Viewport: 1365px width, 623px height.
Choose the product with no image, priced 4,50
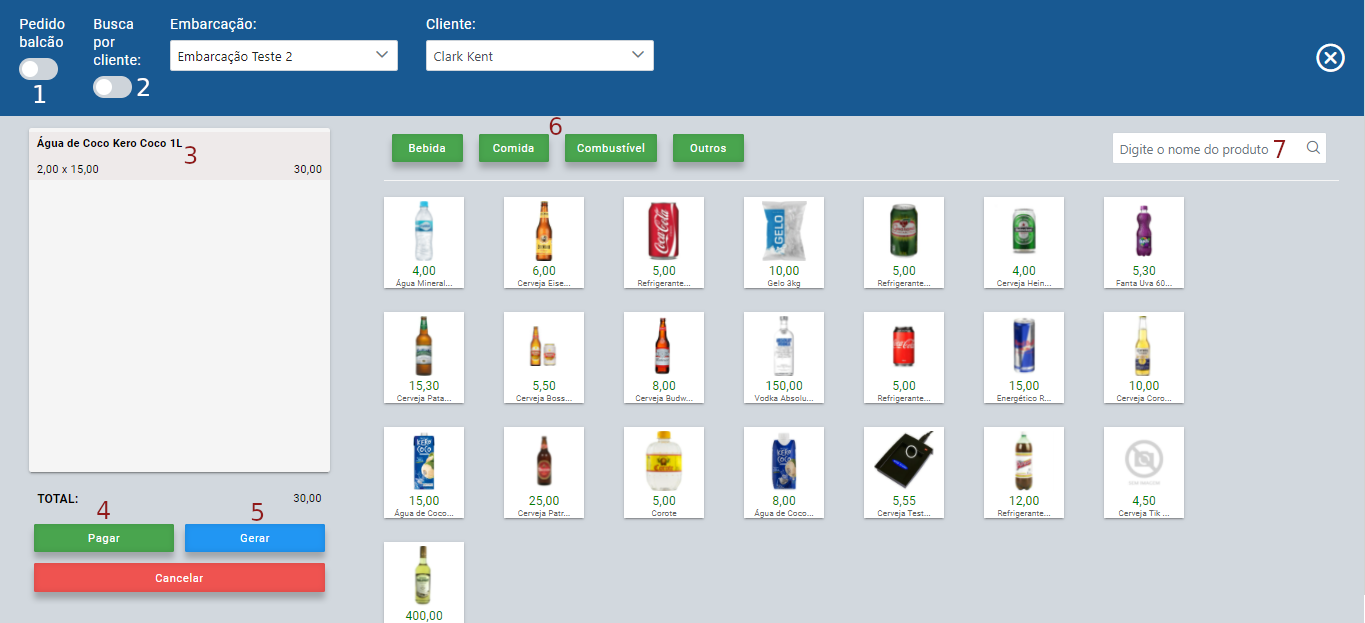pos(1143,472)
